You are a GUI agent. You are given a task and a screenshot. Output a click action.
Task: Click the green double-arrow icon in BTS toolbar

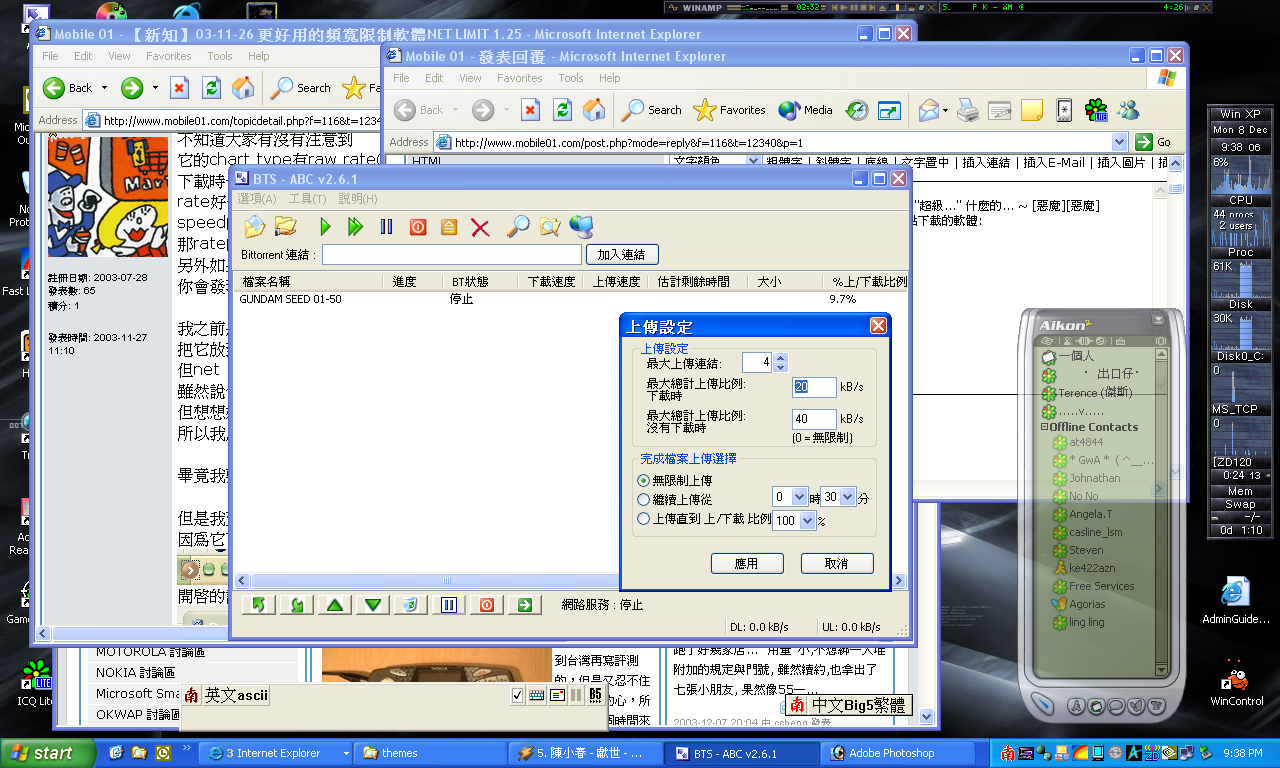(x=355, y=227)
